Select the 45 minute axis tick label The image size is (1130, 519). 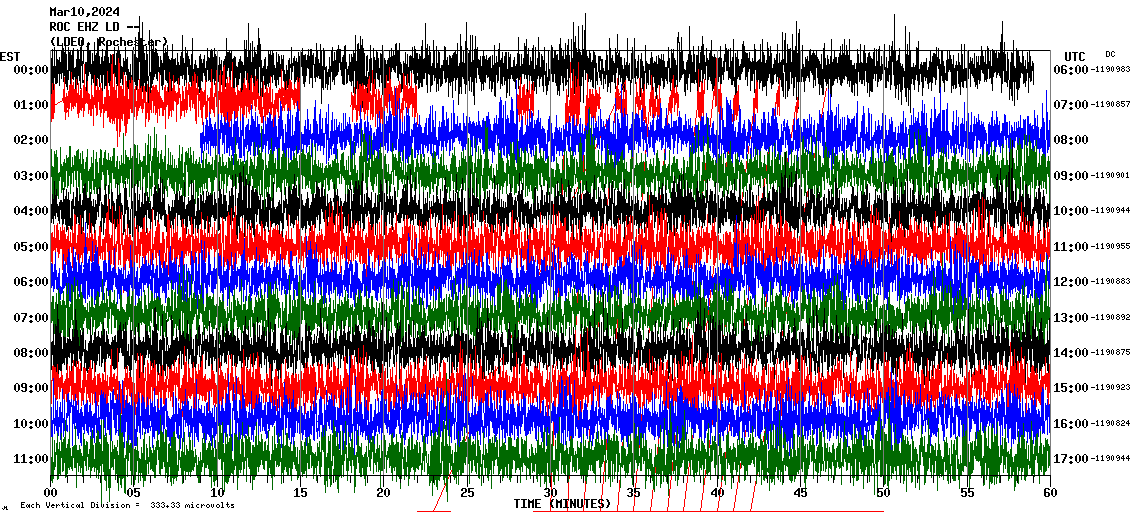point(800,493)
